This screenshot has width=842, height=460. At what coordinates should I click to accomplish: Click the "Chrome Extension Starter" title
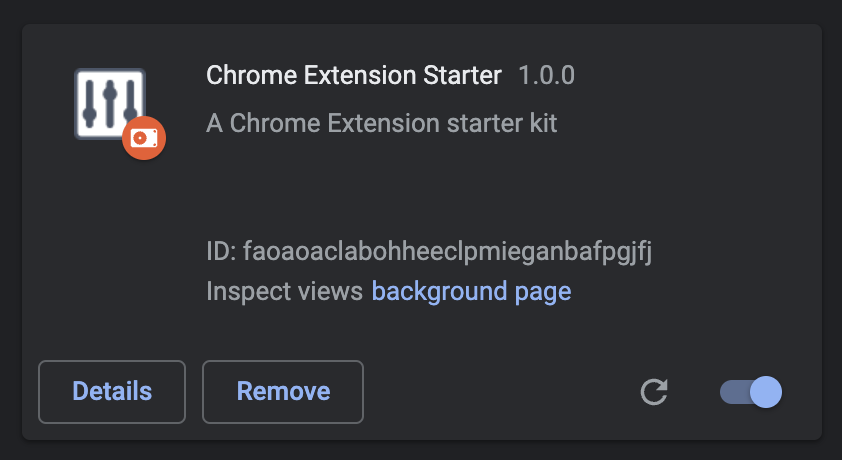[353, 76]
